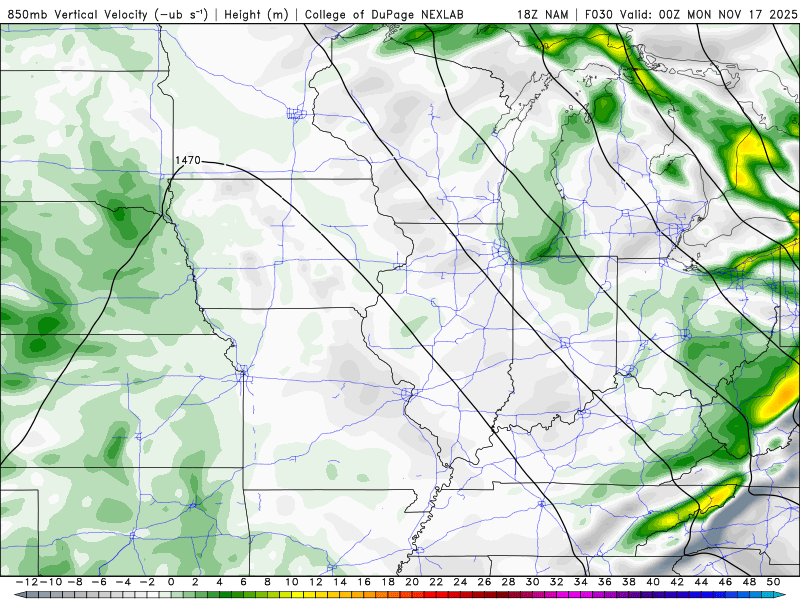Click the 36 value on the color scale

tap(605, 582)
